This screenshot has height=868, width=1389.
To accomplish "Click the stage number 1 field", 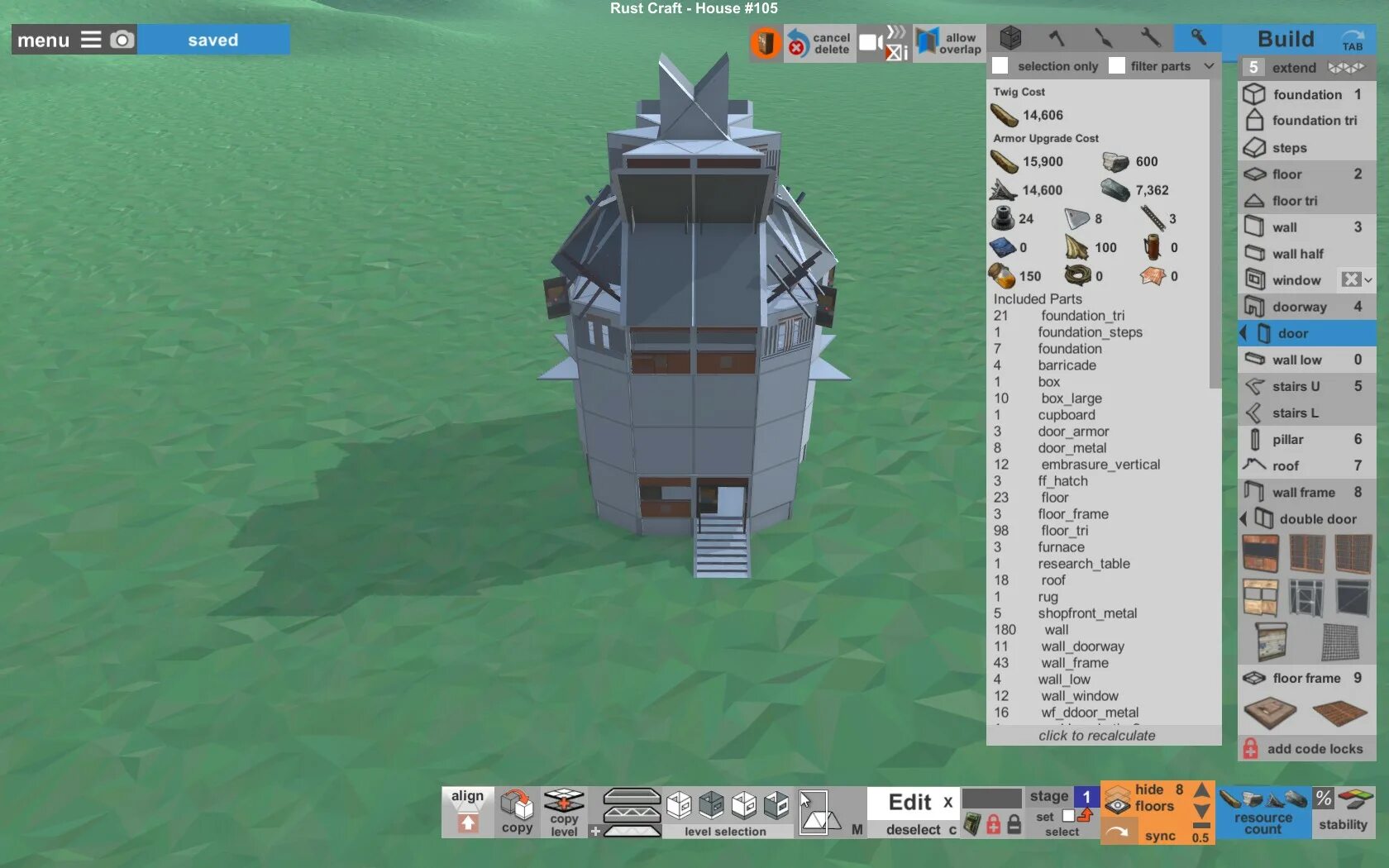I will pos(1086,797).
